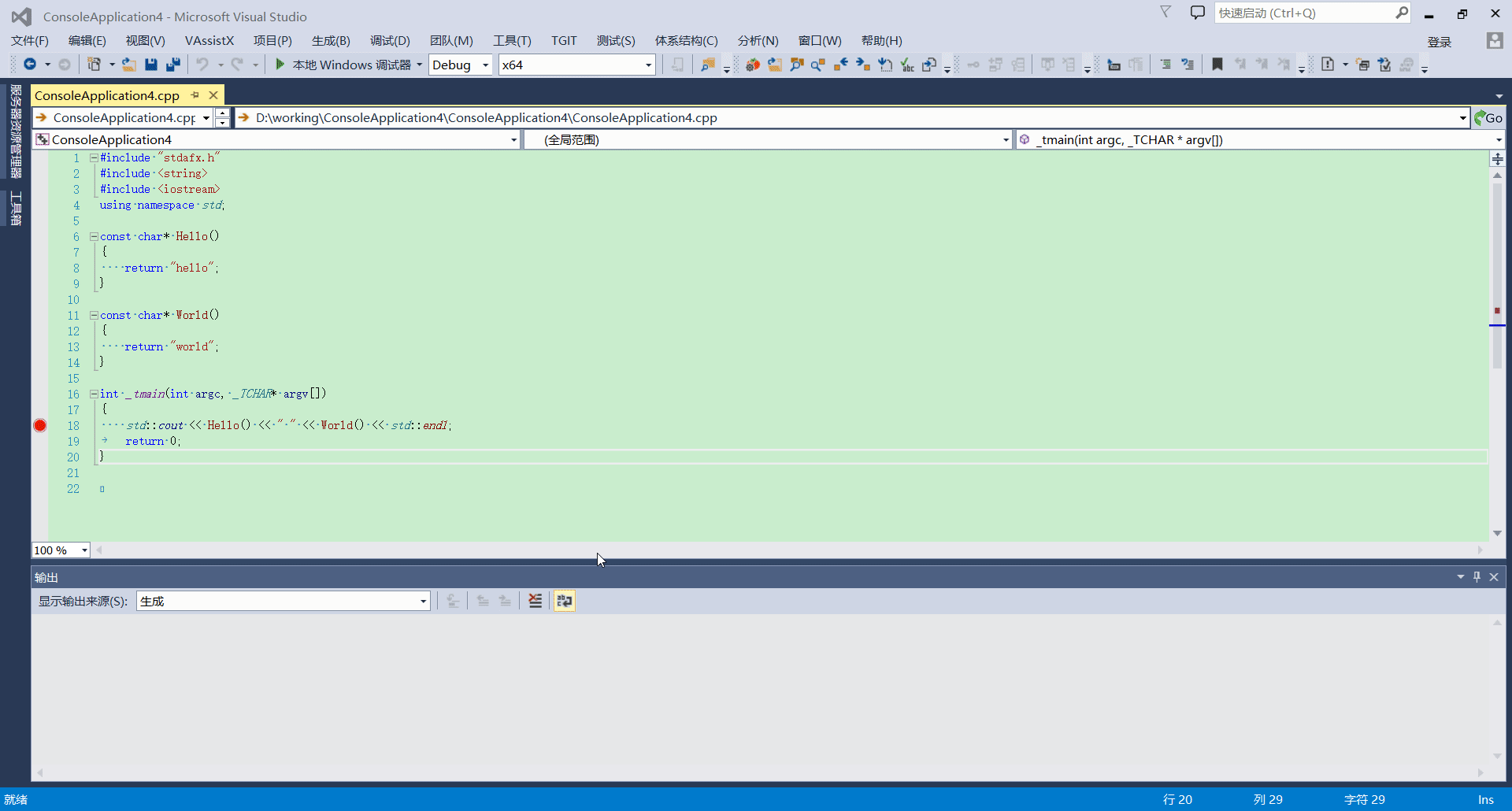Image resolution: width=1512 pixels, height=811 pixels.
Task: Click the green start debugging arrow
Action: [280, 65]
